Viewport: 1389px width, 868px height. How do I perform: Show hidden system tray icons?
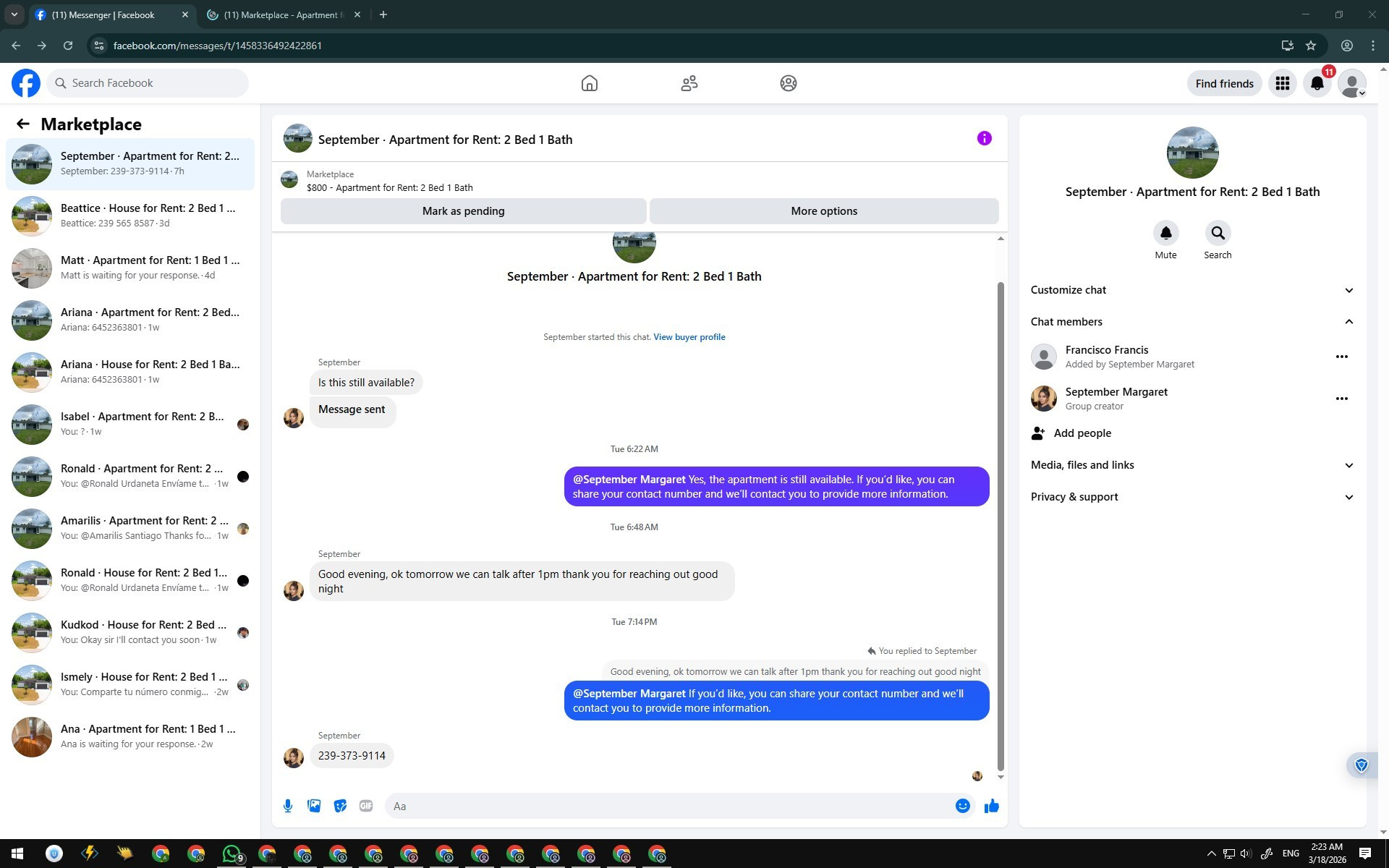click(1211, 854)
